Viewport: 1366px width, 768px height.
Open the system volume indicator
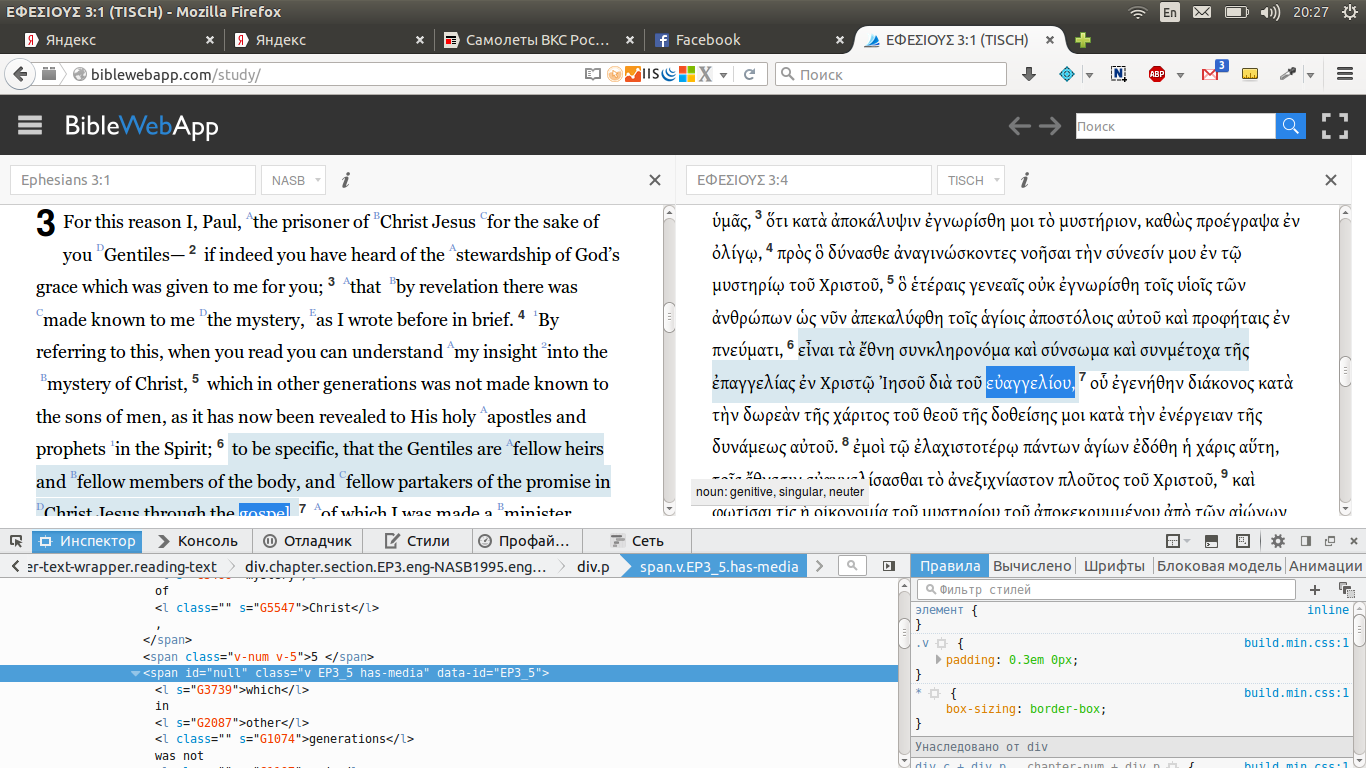tap(1270, 12)
